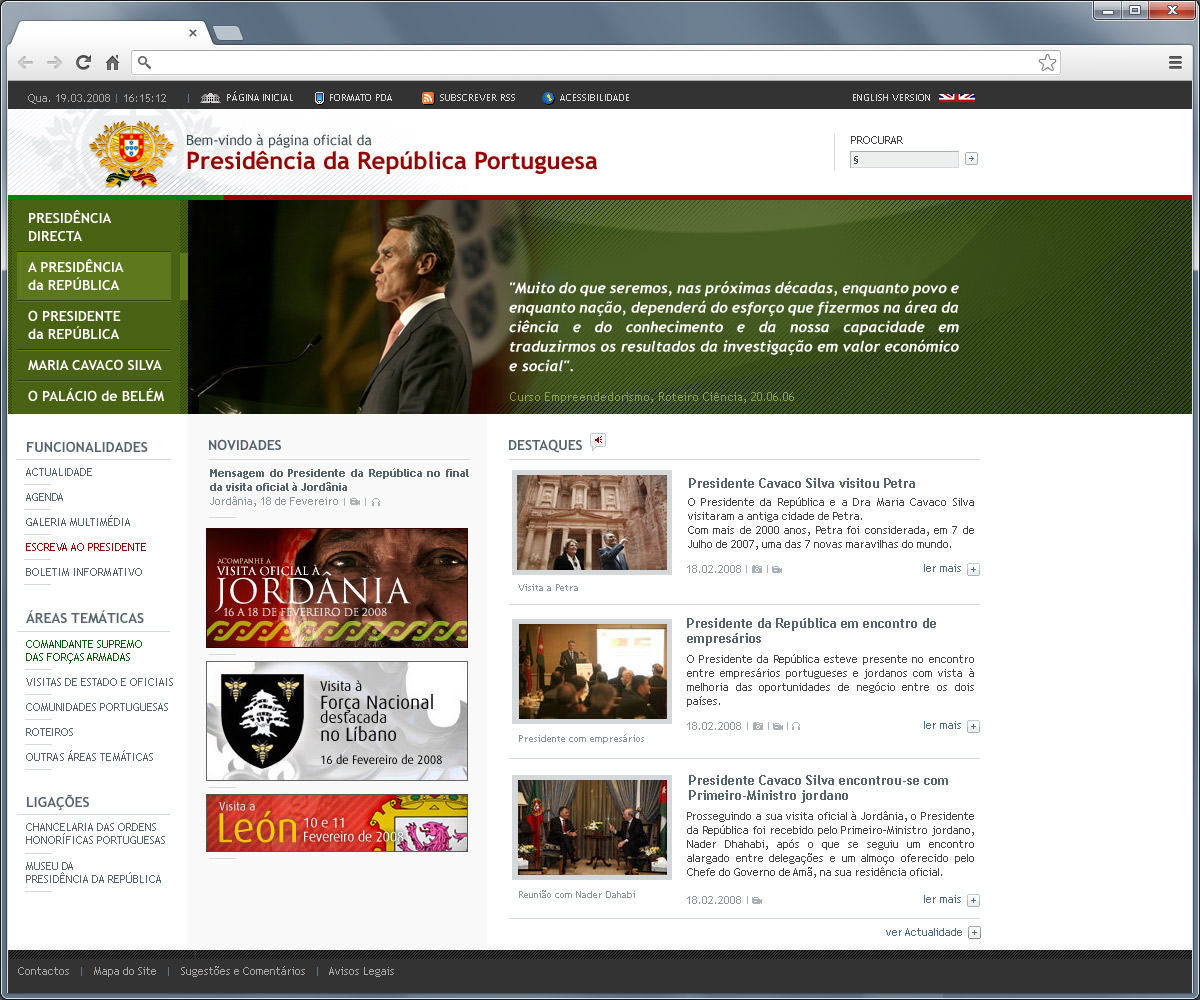Click inside the Procurar search field
This screenshot has height=1000, width=1200.
click(x=903, y=158)
